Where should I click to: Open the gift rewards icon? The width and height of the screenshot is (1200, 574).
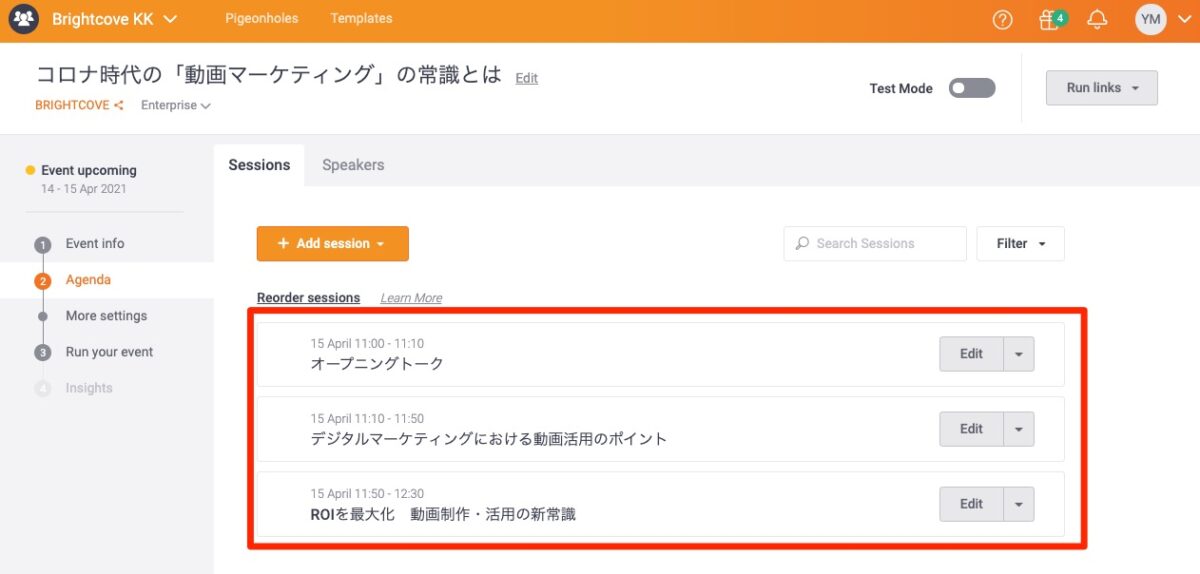point(1049,20)
